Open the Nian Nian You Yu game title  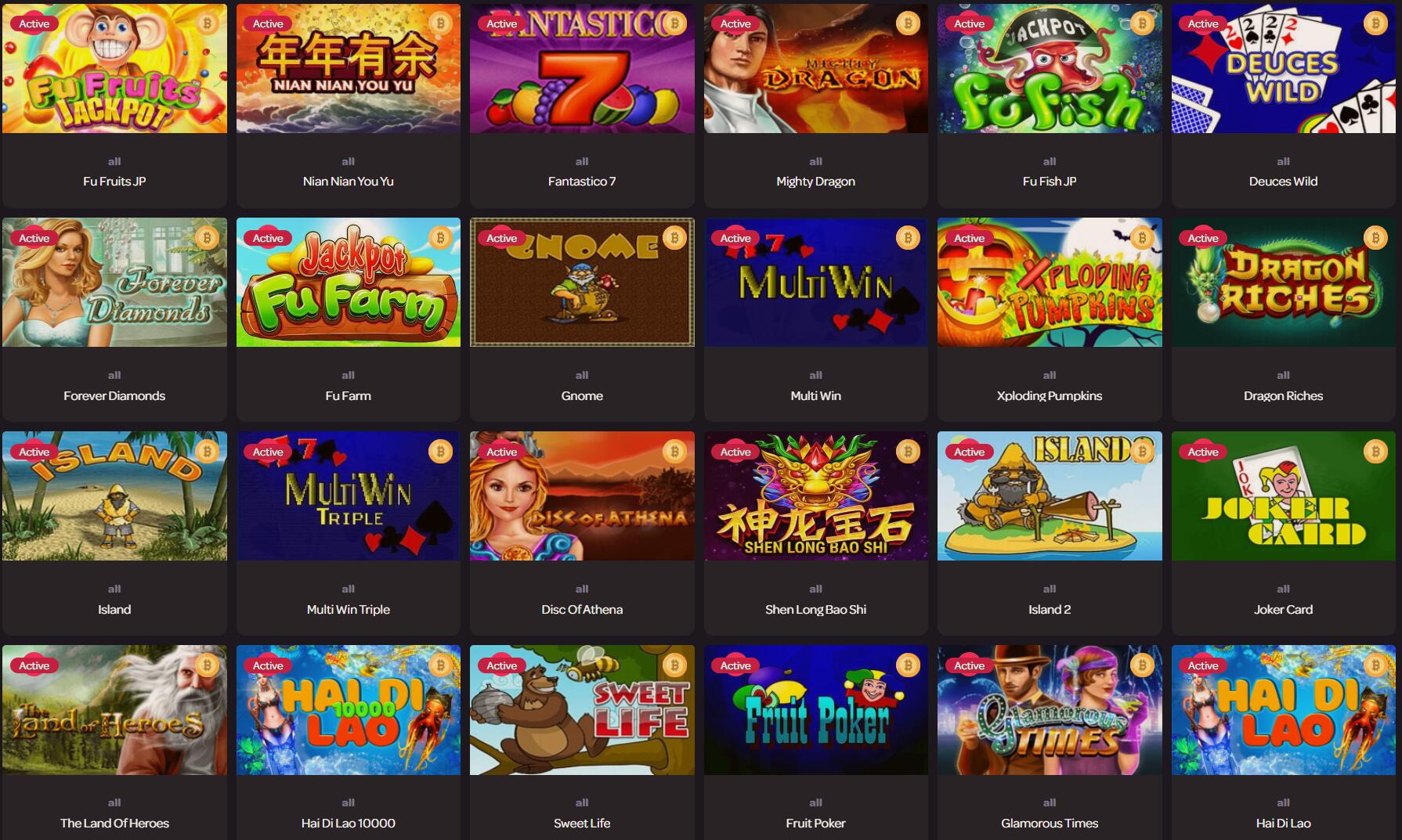point(349,182)
